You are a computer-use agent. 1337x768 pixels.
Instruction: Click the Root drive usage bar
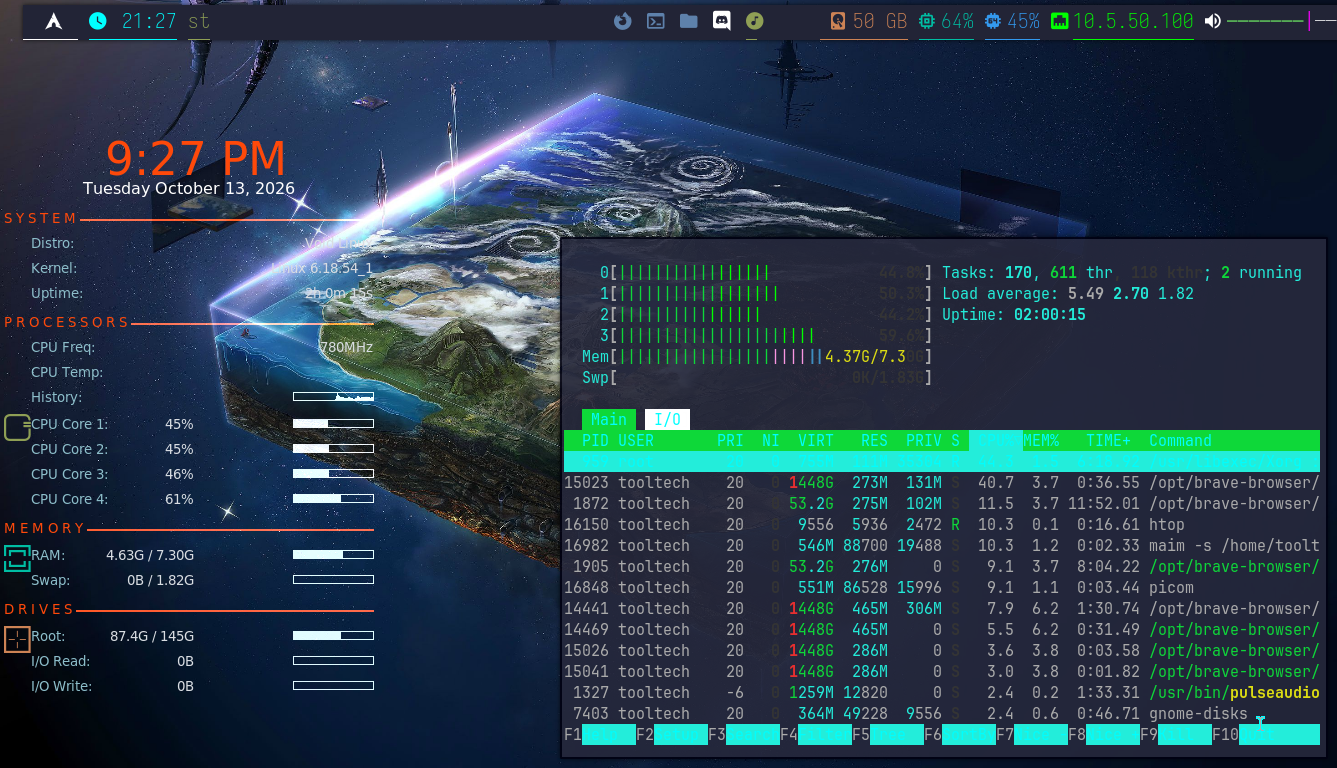333,635
